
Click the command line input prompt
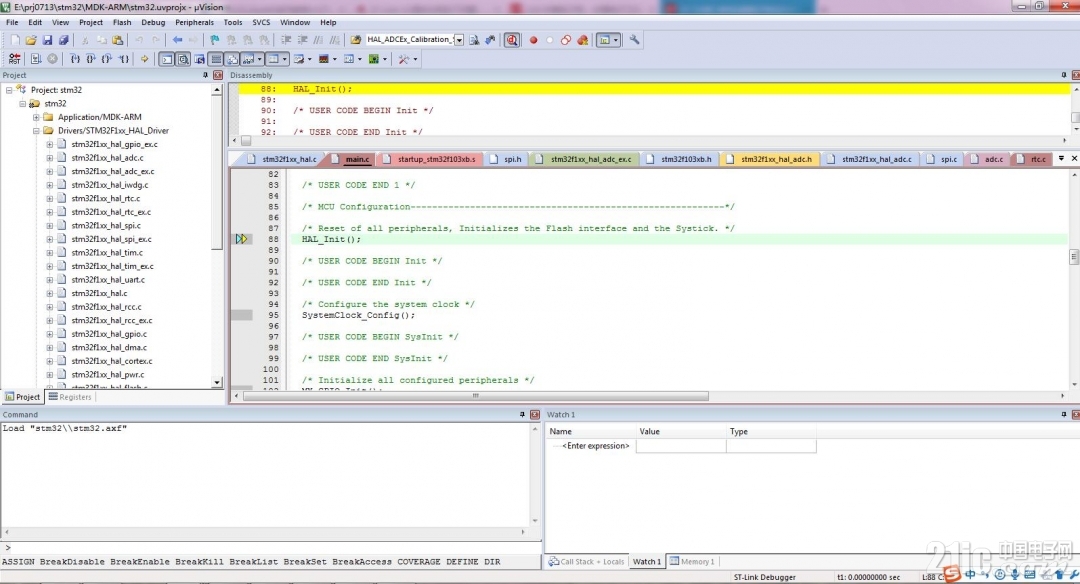click(x=270, y=548)
